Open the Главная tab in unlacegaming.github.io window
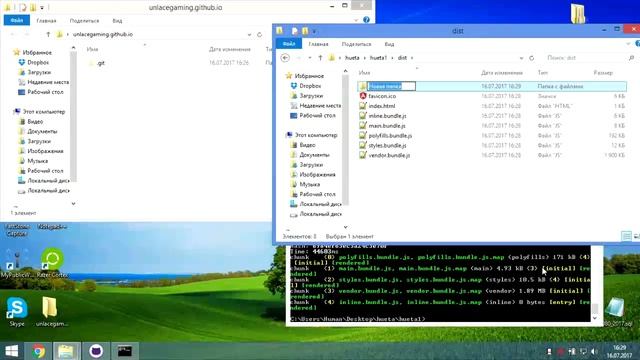The image size is (640, 360). coord(46,21)
